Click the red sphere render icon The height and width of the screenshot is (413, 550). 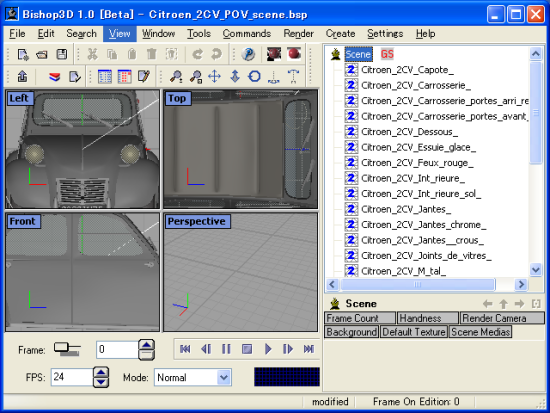point(294,54)
